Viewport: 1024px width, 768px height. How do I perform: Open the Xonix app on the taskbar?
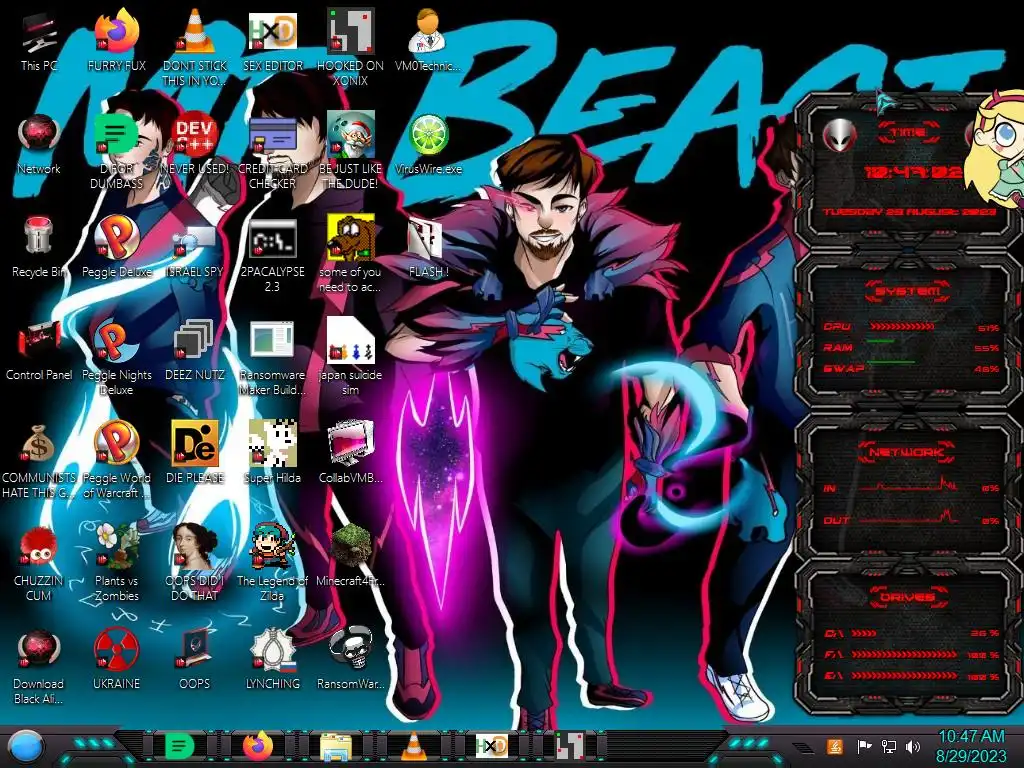(569, 746)
